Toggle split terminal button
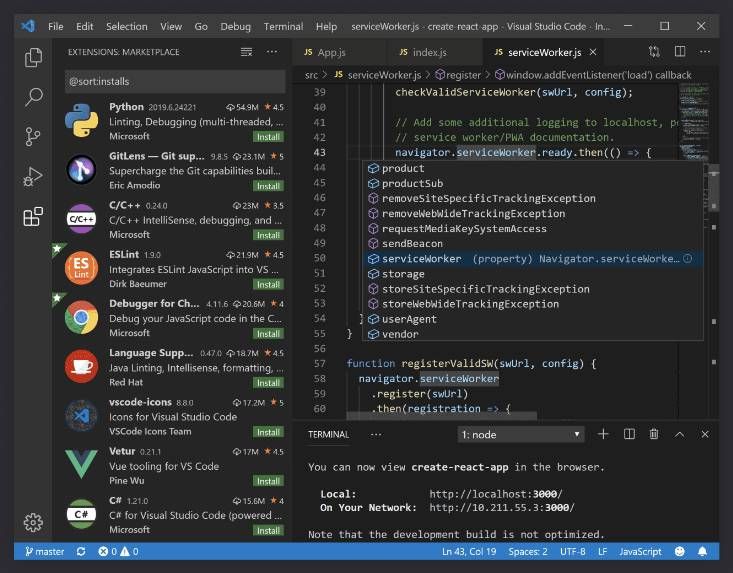The image size is (733, 573). [x=629, y=434]
